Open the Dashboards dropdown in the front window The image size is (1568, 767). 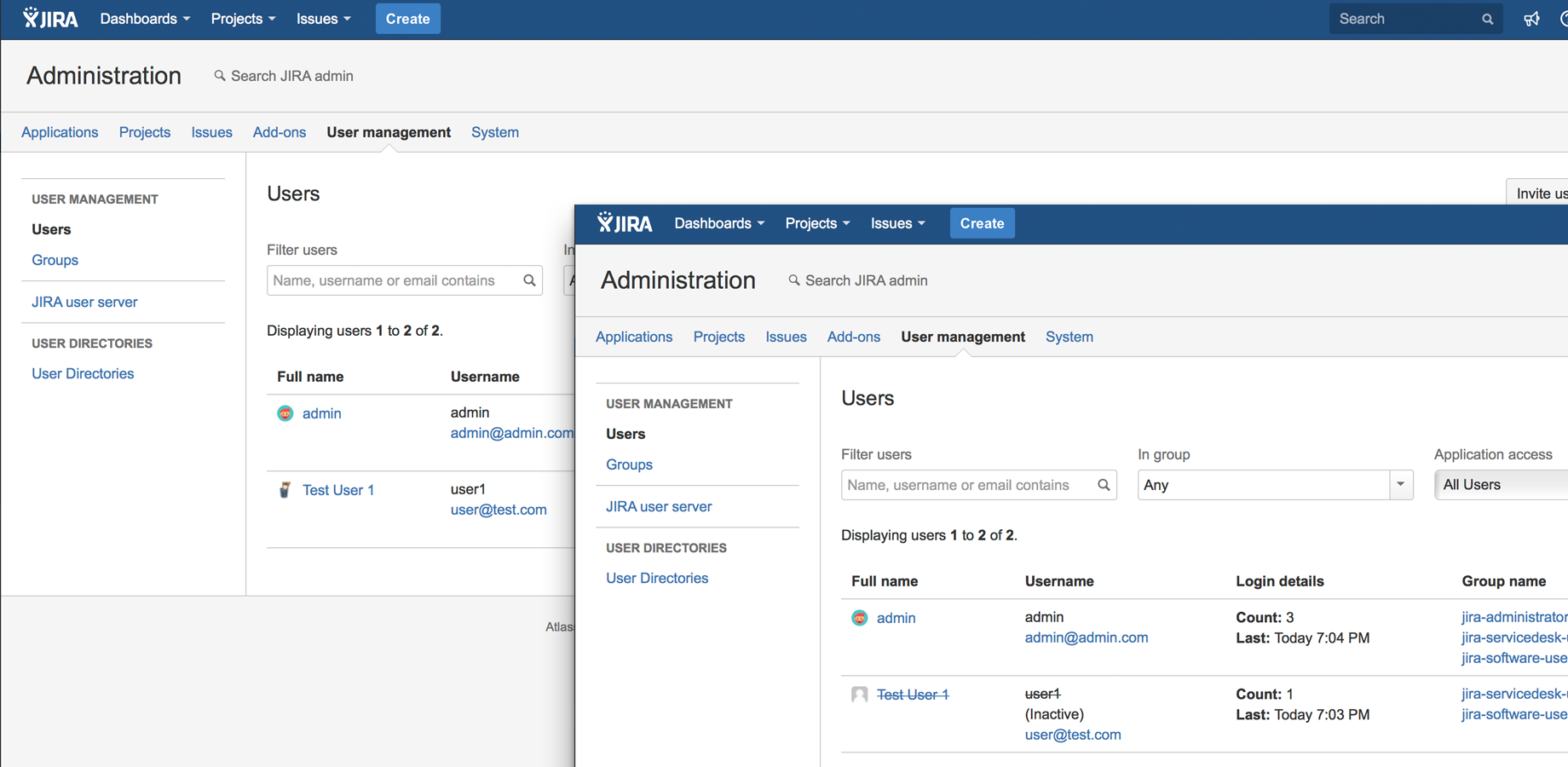click(719, 223)
